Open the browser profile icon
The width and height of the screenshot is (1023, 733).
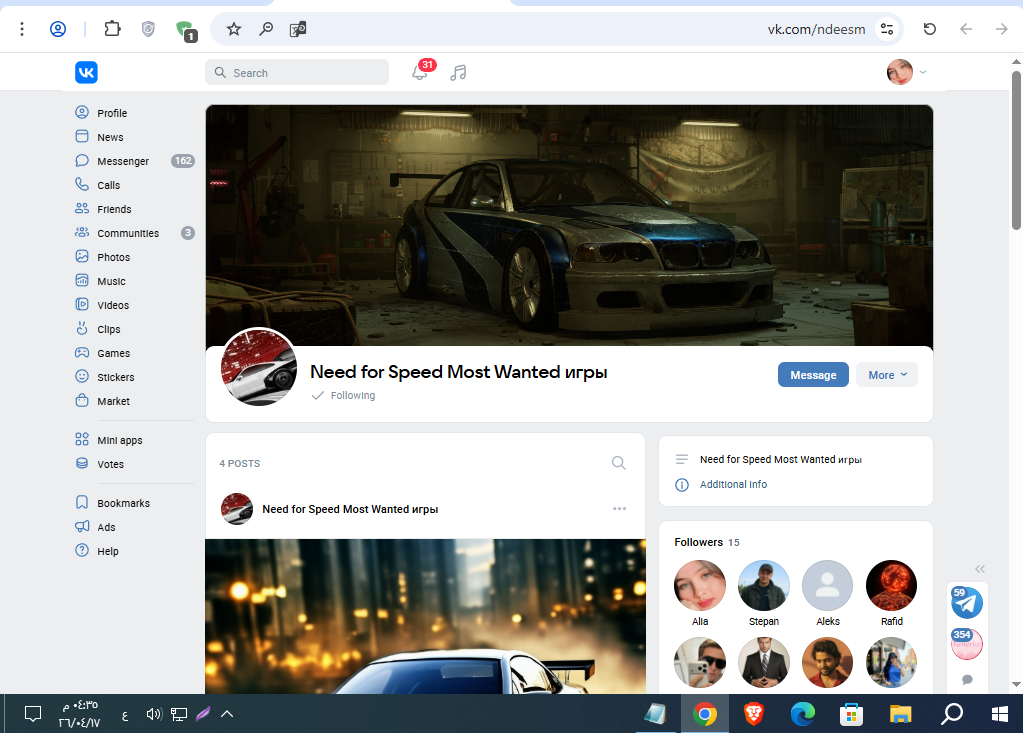[x=57, y=29]
